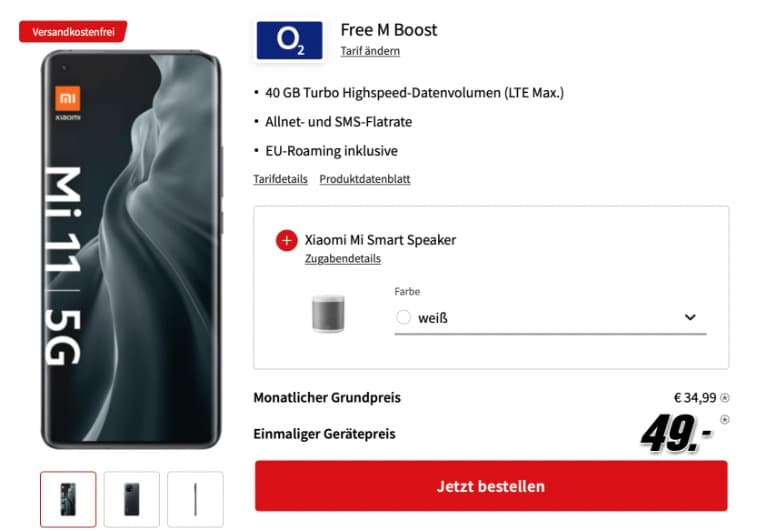Screen dimensions: 759x531
Task: Select the back view phone thumbnail
Action: coord(132,499)
